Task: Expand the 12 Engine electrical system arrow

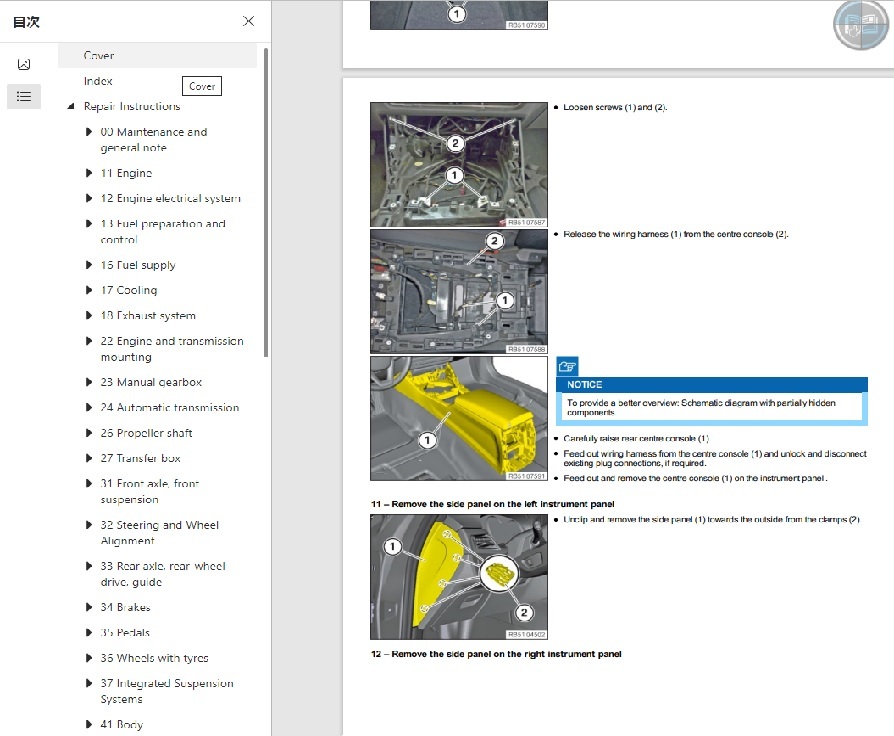Action: (x=89, y=198)
